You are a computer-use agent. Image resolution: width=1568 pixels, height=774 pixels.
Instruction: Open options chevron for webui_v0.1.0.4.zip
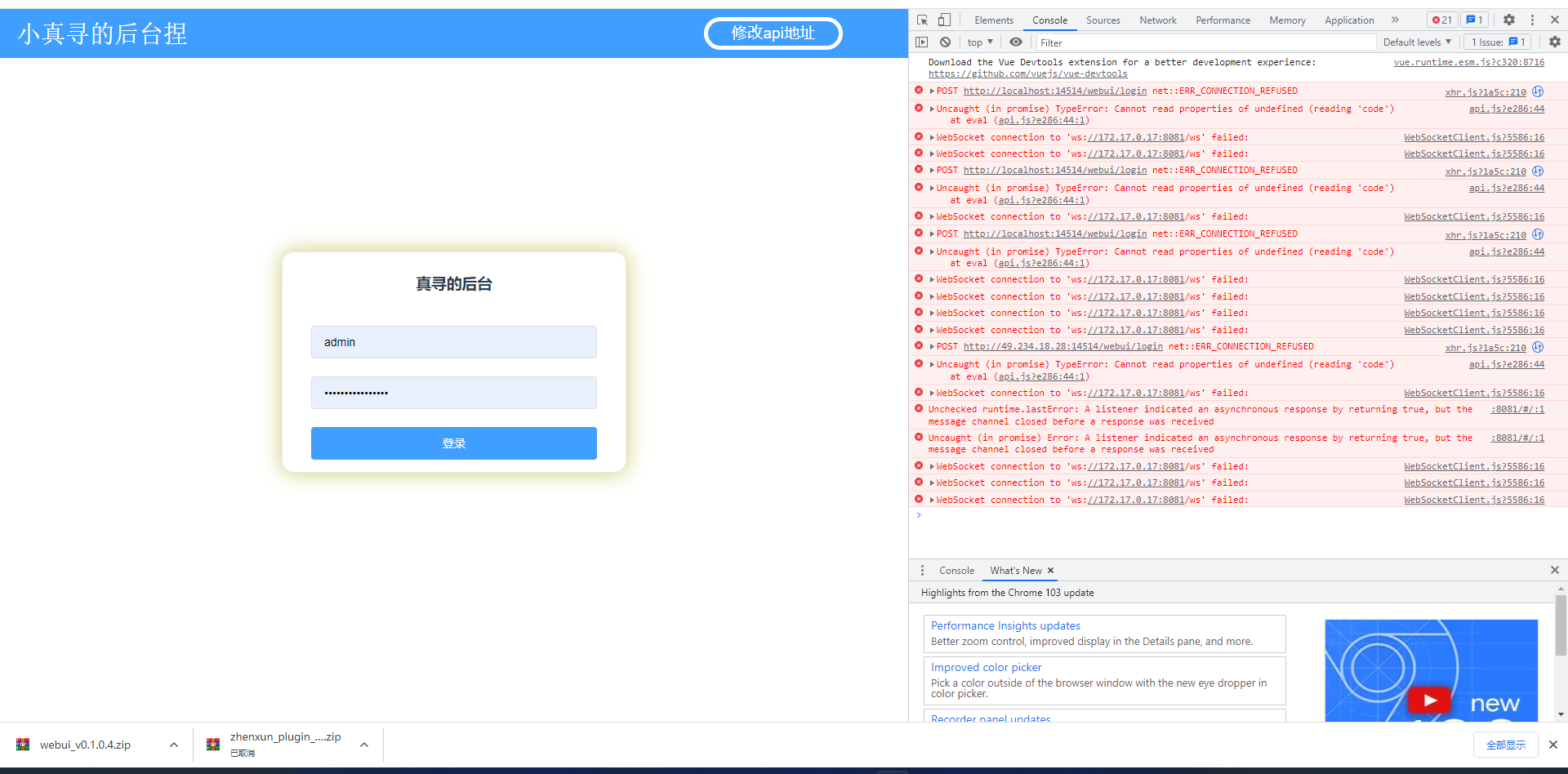(x=174, y=745)
